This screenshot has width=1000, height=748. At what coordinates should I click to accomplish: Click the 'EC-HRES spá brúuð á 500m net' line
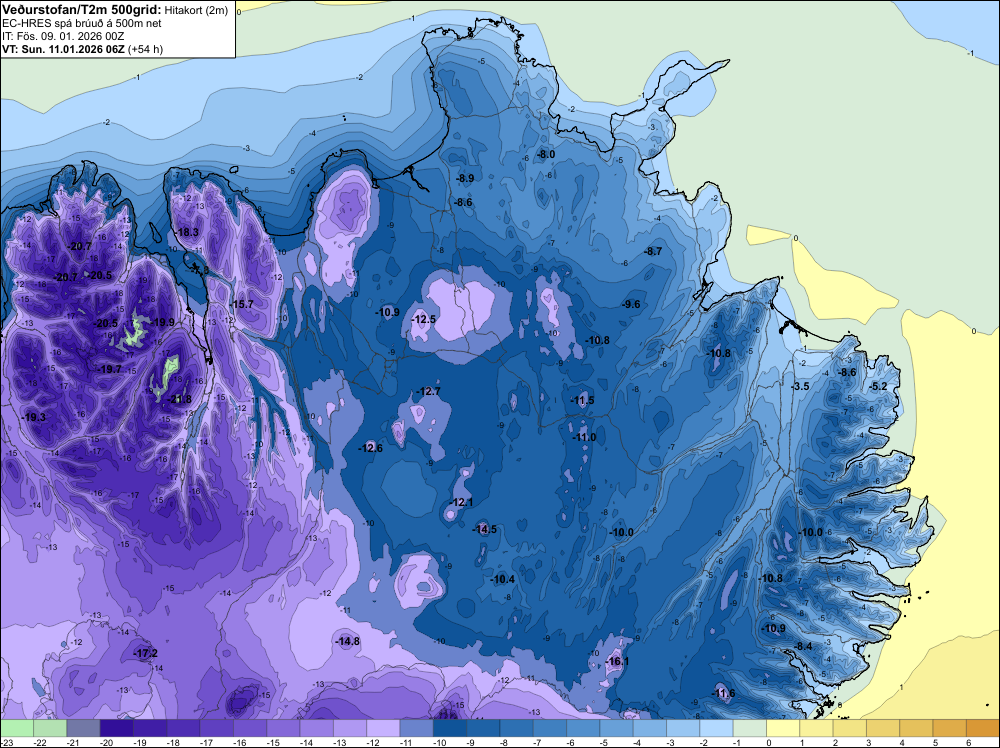(82, 24)
